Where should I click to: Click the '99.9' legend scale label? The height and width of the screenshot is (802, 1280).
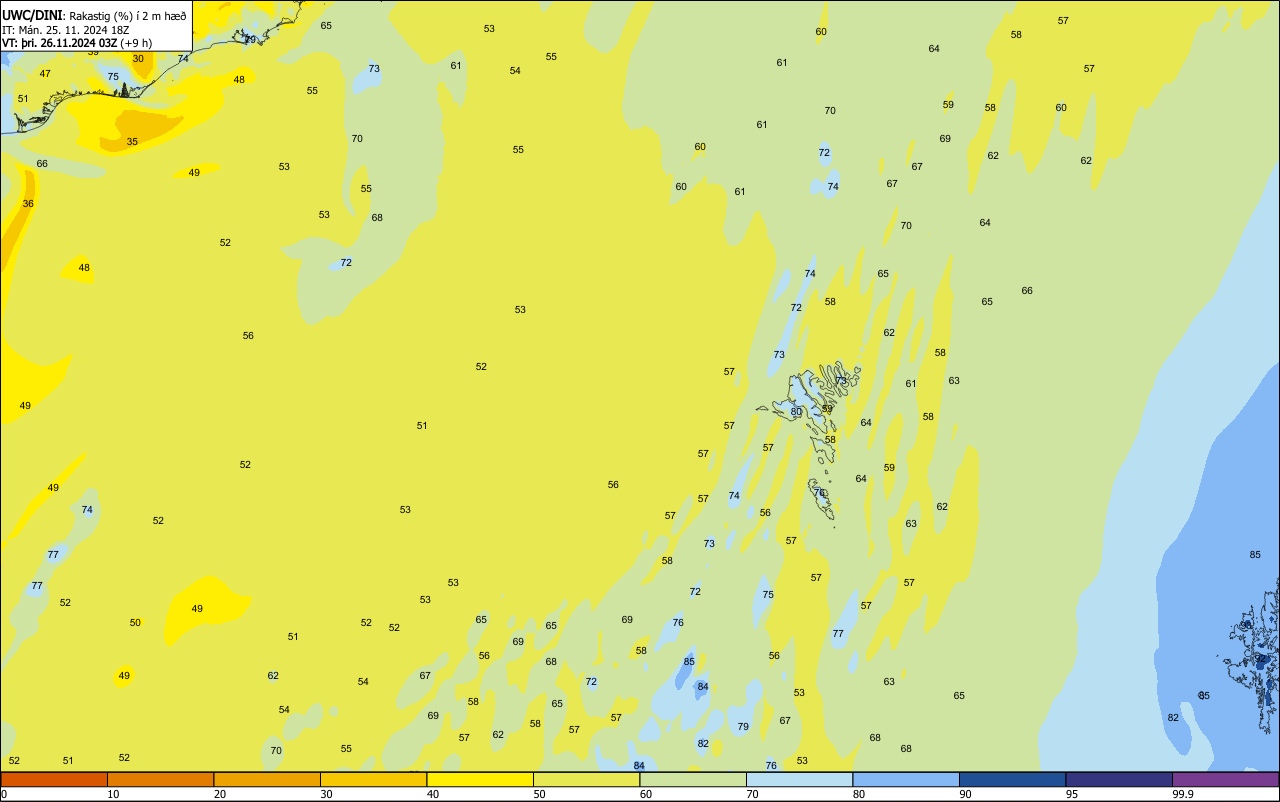coord(1182,794)
